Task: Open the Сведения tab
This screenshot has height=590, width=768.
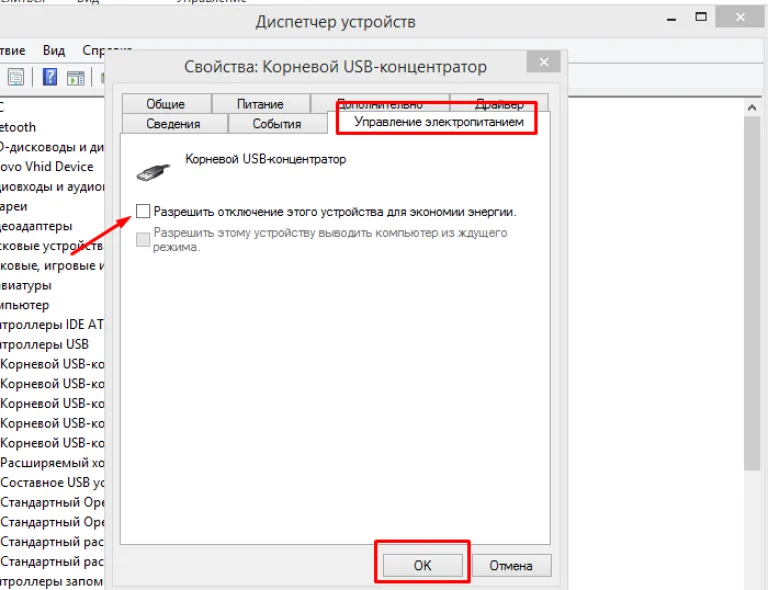Action: pos(173,123)
